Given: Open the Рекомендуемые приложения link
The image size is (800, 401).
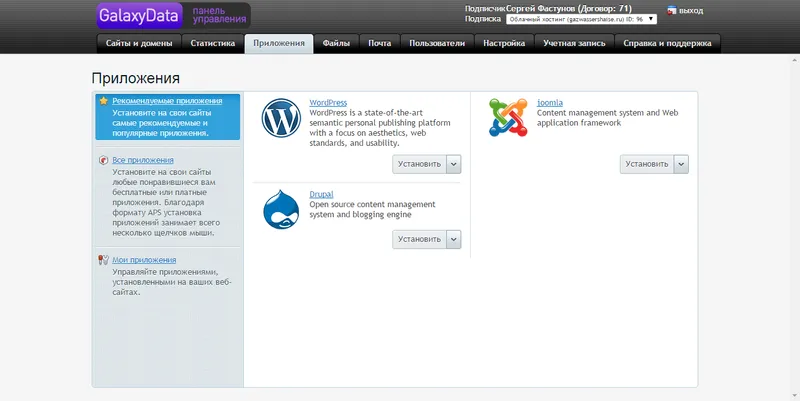Looking at the screenshot, I should click(x=167, y=101).
